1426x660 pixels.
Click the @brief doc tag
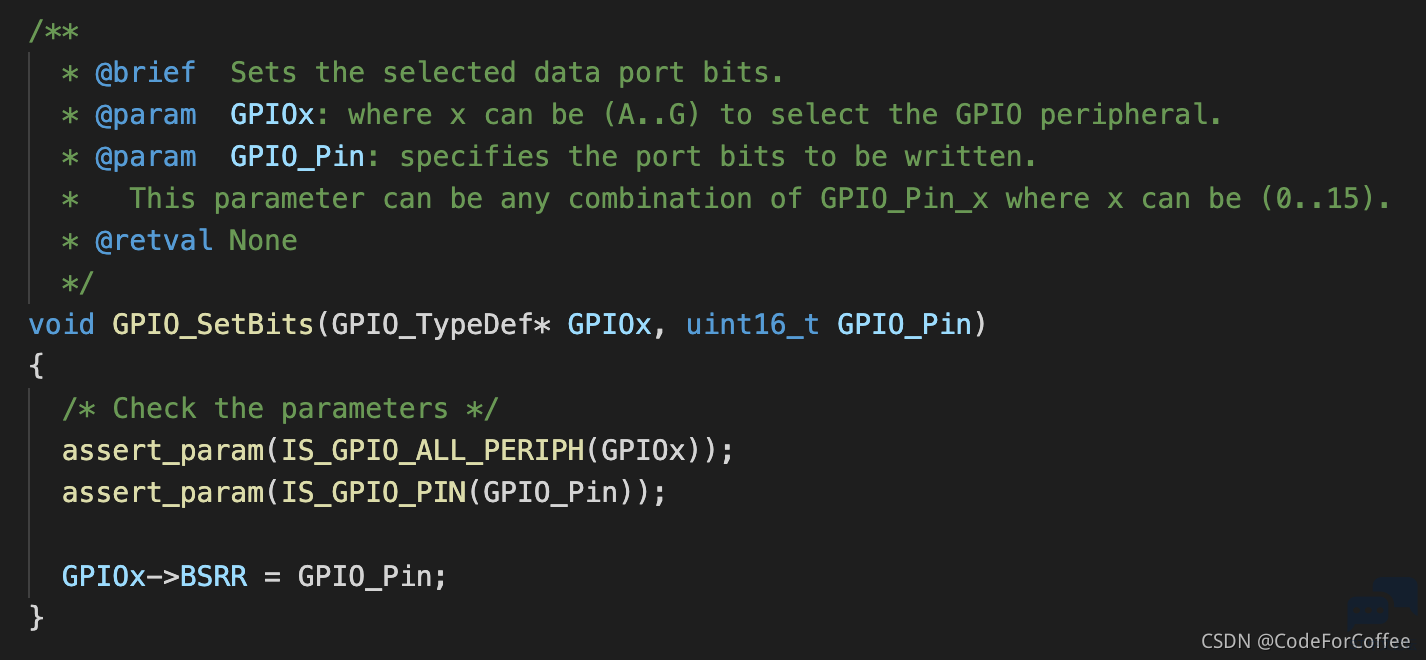(x=146, y=73)
